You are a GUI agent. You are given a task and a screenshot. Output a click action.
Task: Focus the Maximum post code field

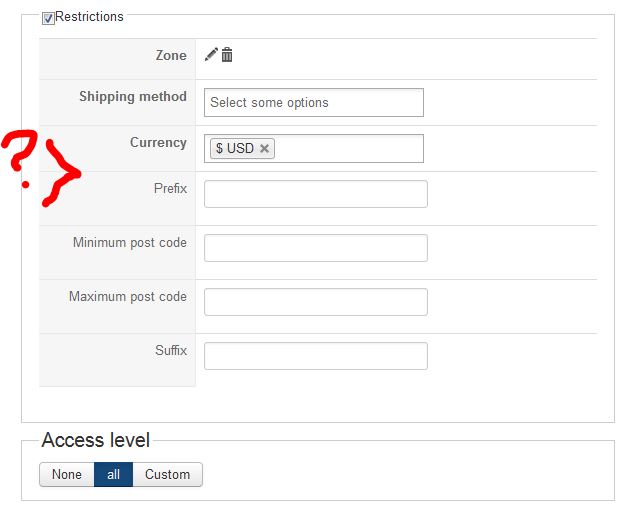pyautogui.click(x=315, y=302)
